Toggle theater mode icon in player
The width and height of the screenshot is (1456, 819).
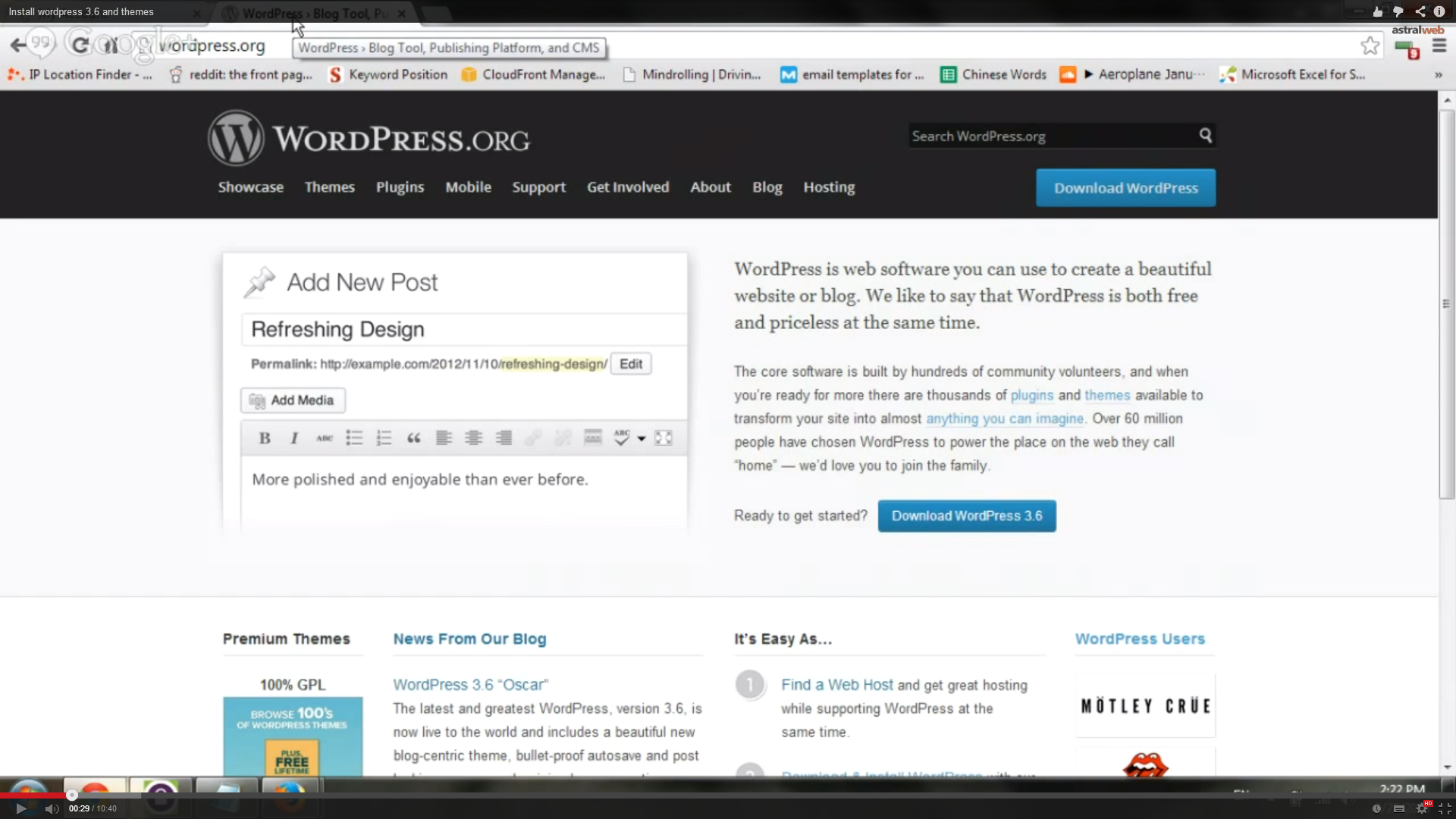1399,808
